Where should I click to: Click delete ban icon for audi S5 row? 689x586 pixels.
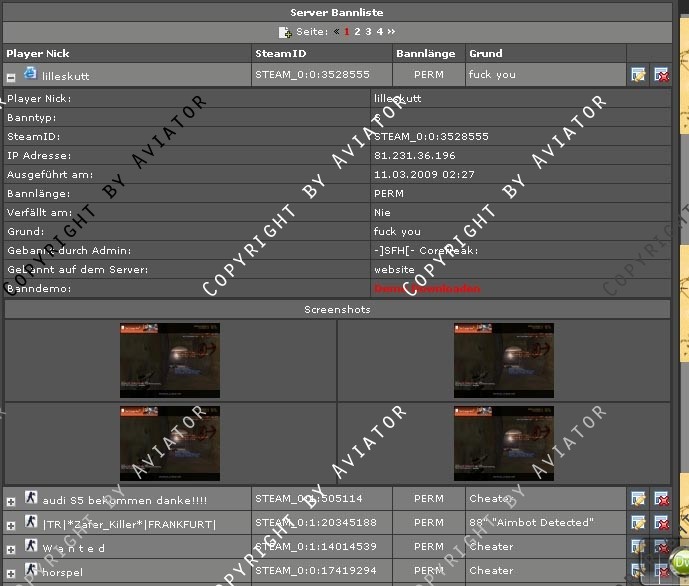[661, 498]
